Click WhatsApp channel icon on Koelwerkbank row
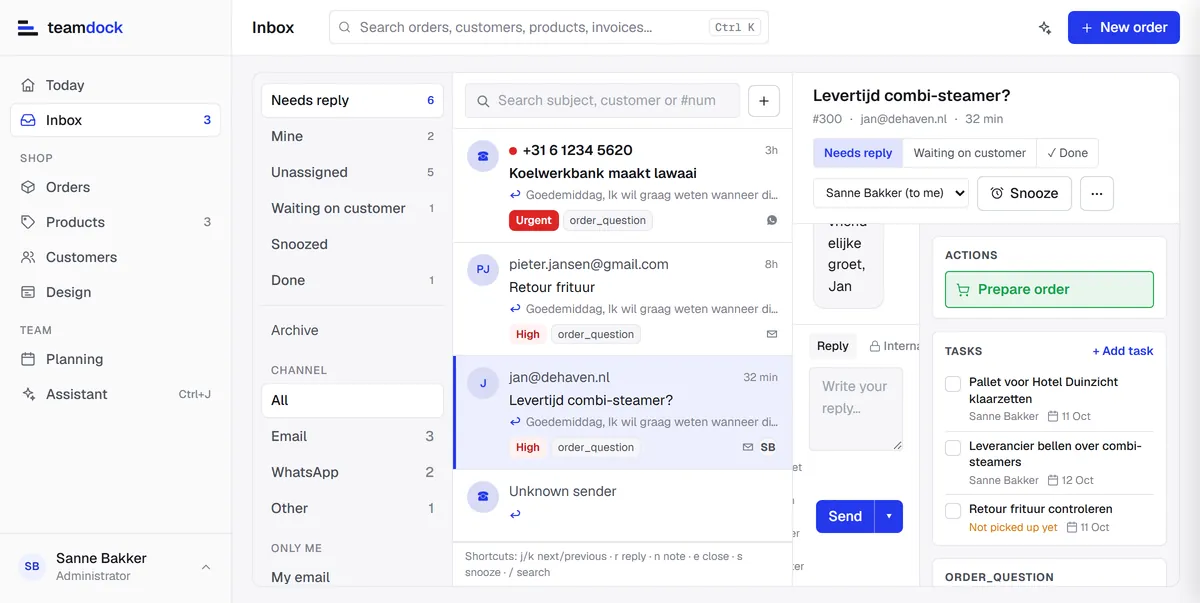The width and height of the screenshot is (1200, 603). (x=772, y=220)
